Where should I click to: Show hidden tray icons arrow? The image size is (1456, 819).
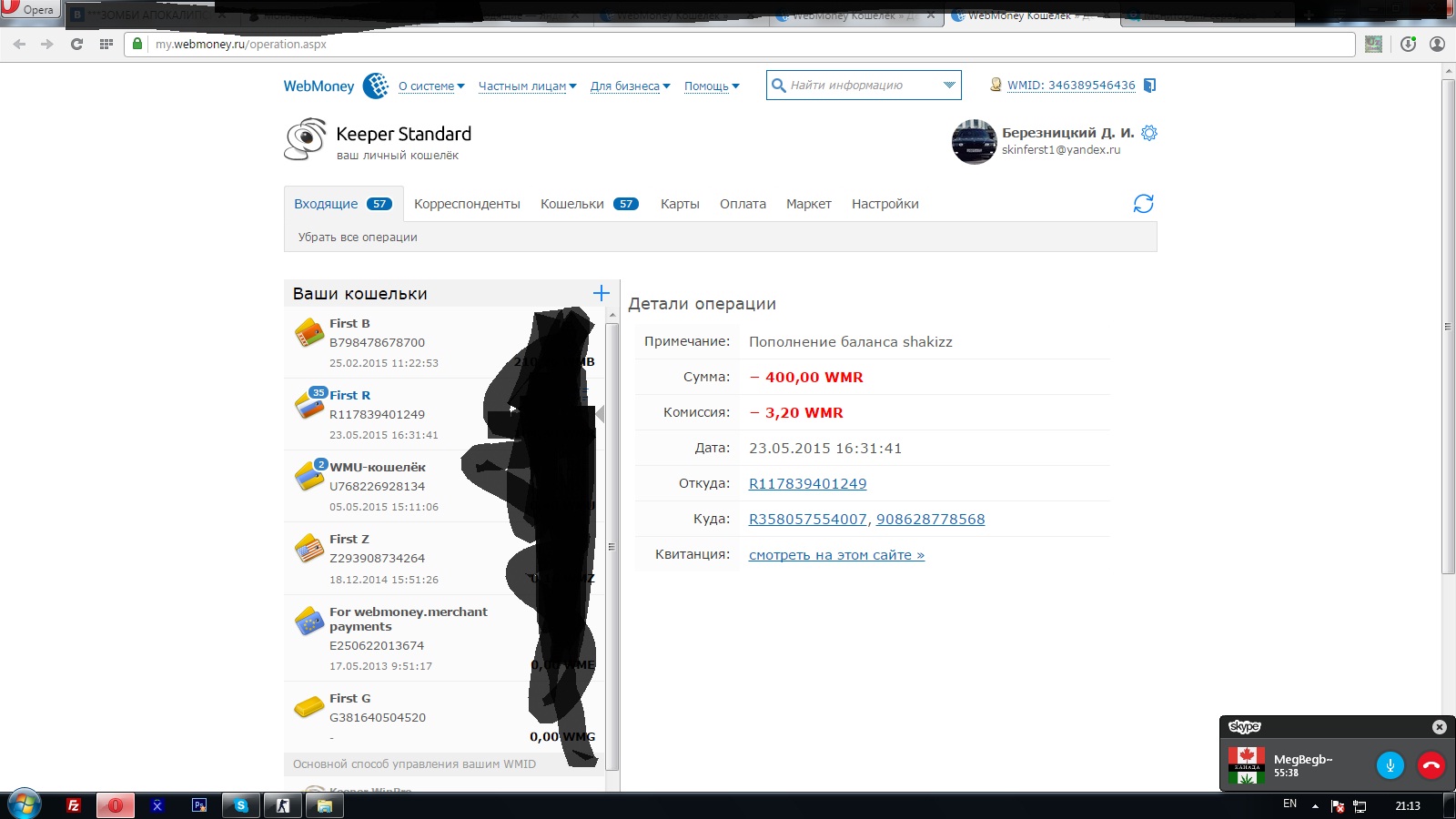click(x=1315, y=805)
